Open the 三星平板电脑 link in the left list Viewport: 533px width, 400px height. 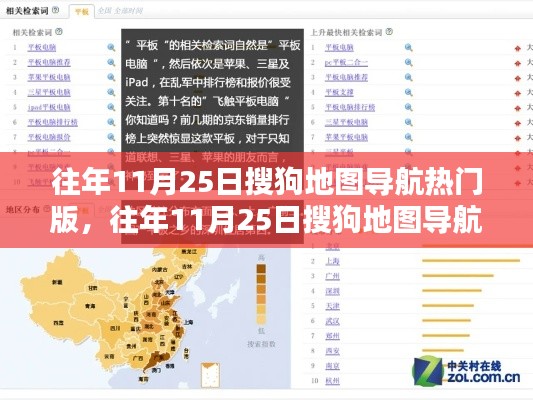click(49, 92)
